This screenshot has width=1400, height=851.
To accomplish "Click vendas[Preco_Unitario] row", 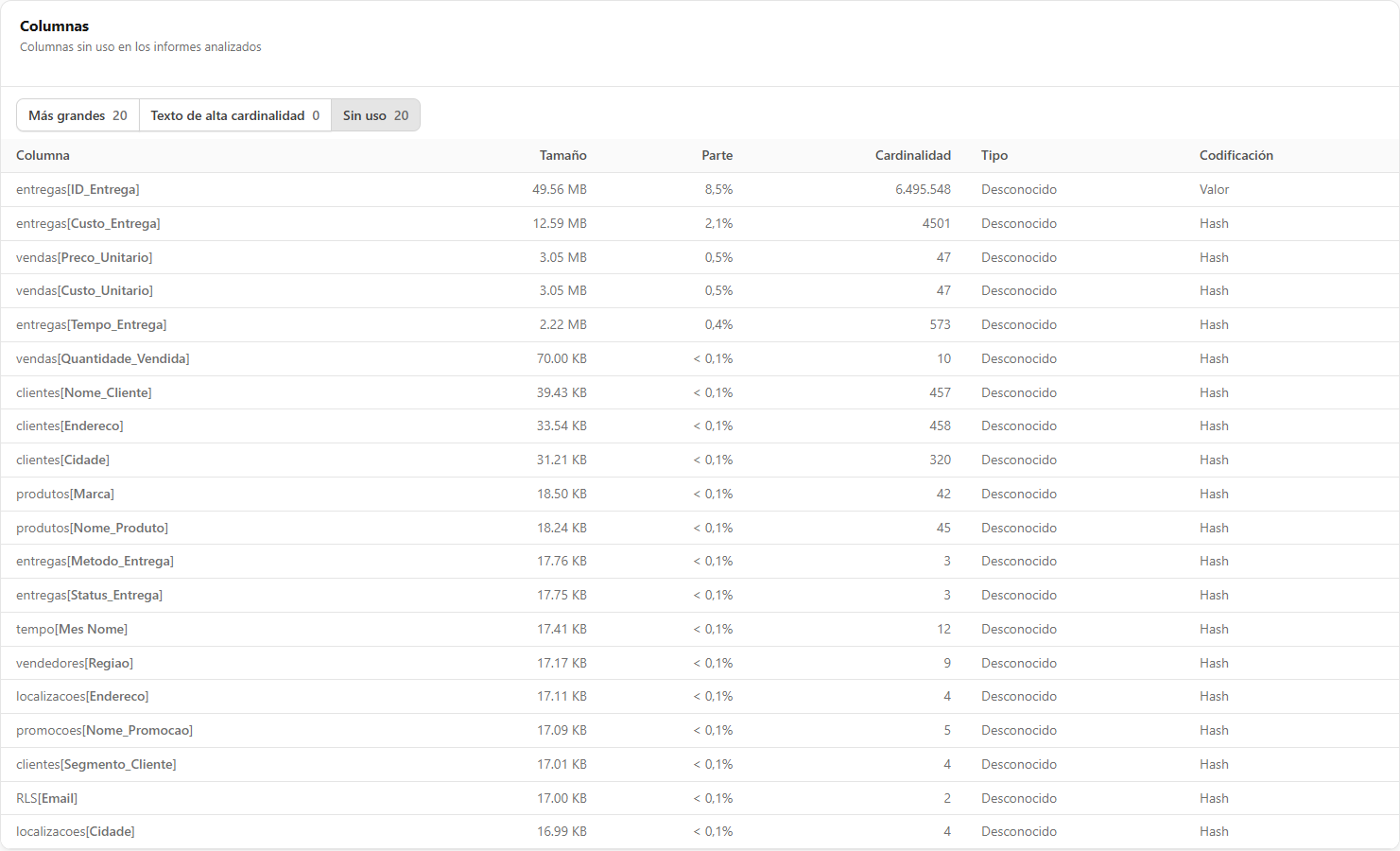I will pos(700,257).
